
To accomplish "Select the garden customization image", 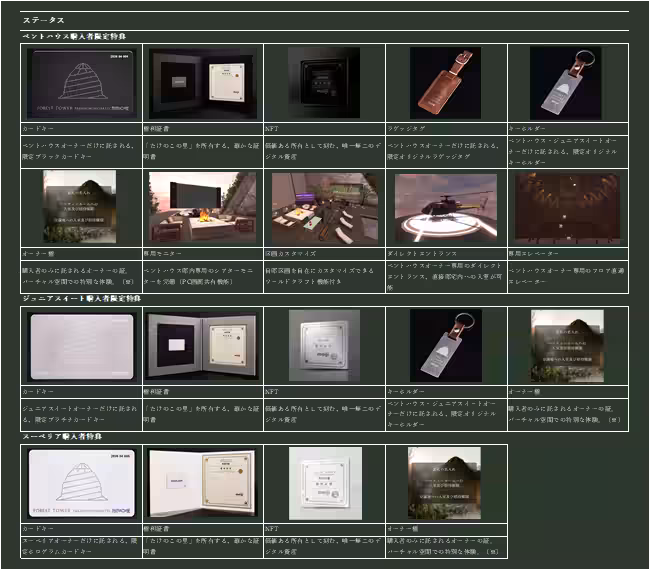I will (324, 208).
